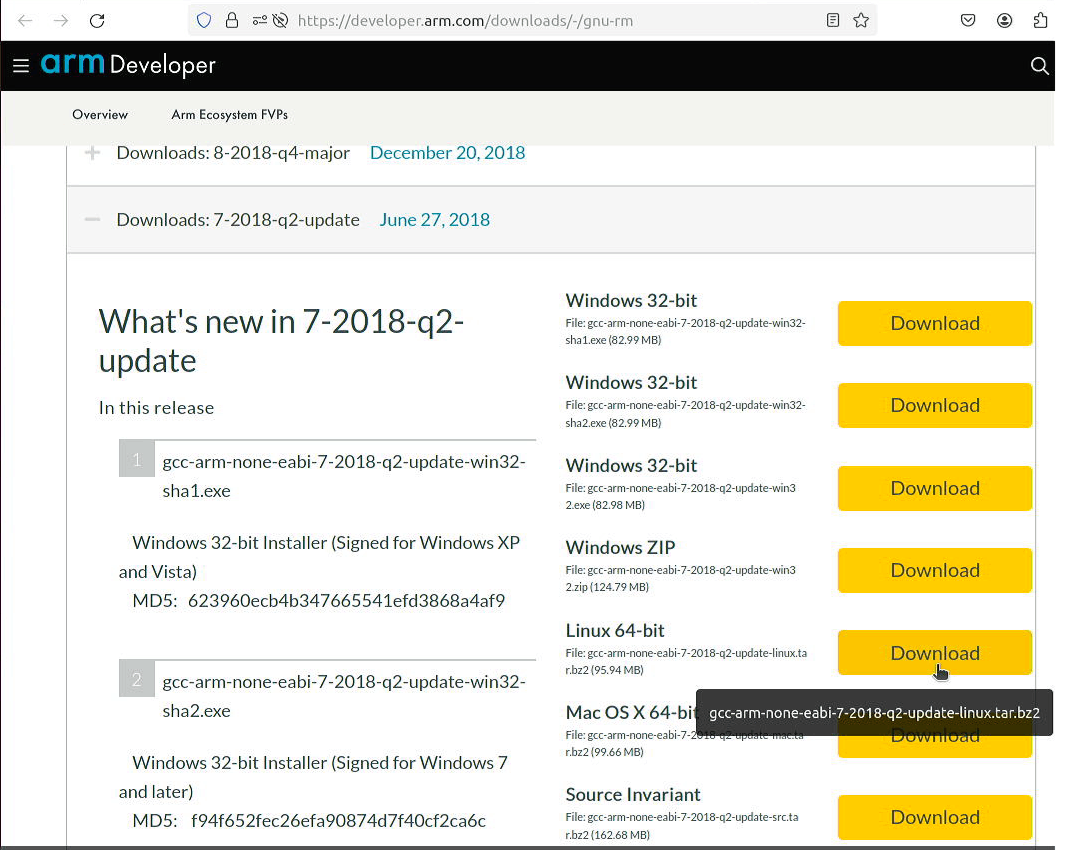The image size is (1065, 850).
Task: Toggle reader view icon
Action: click(x=833, y=20)
